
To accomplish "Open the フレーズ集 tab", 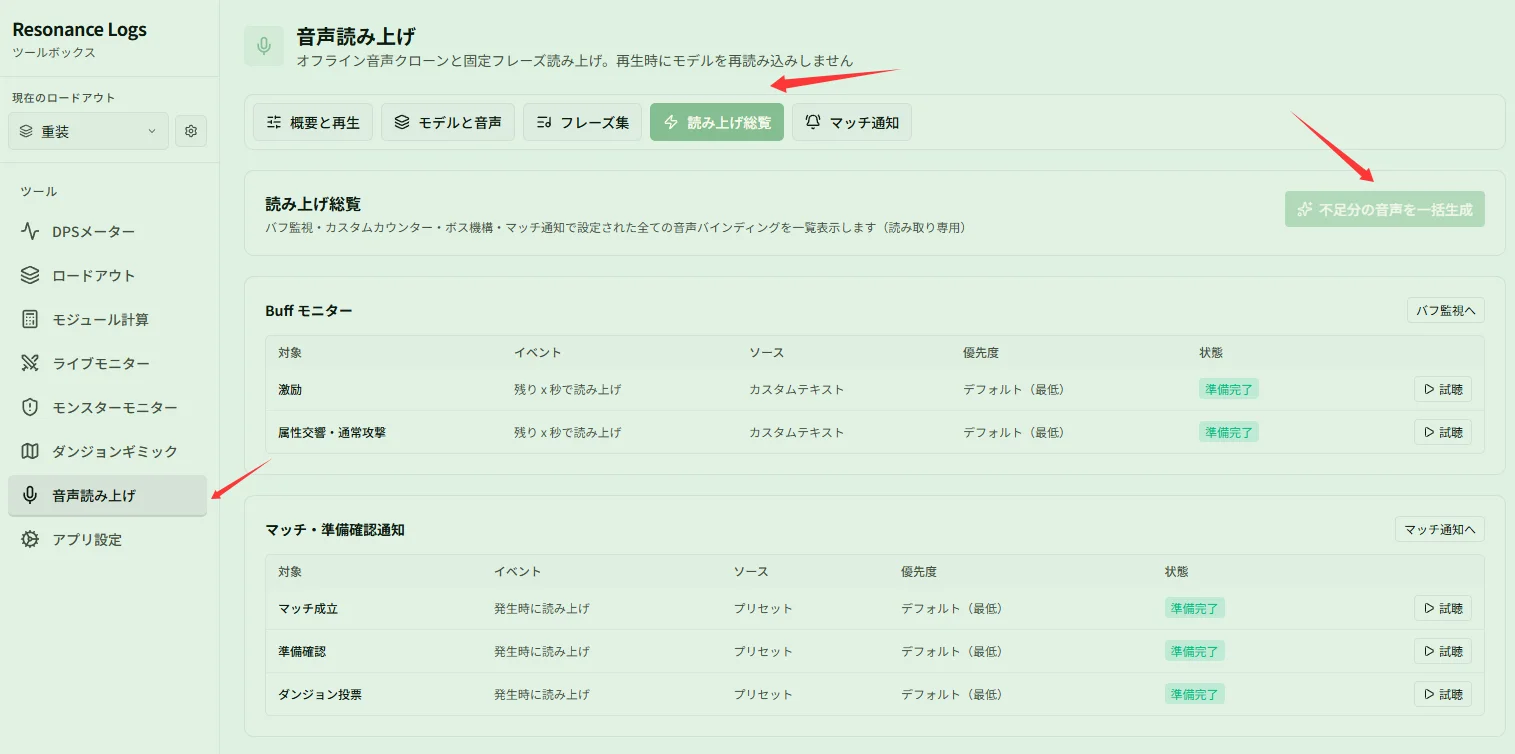I will tap(582, 123).
